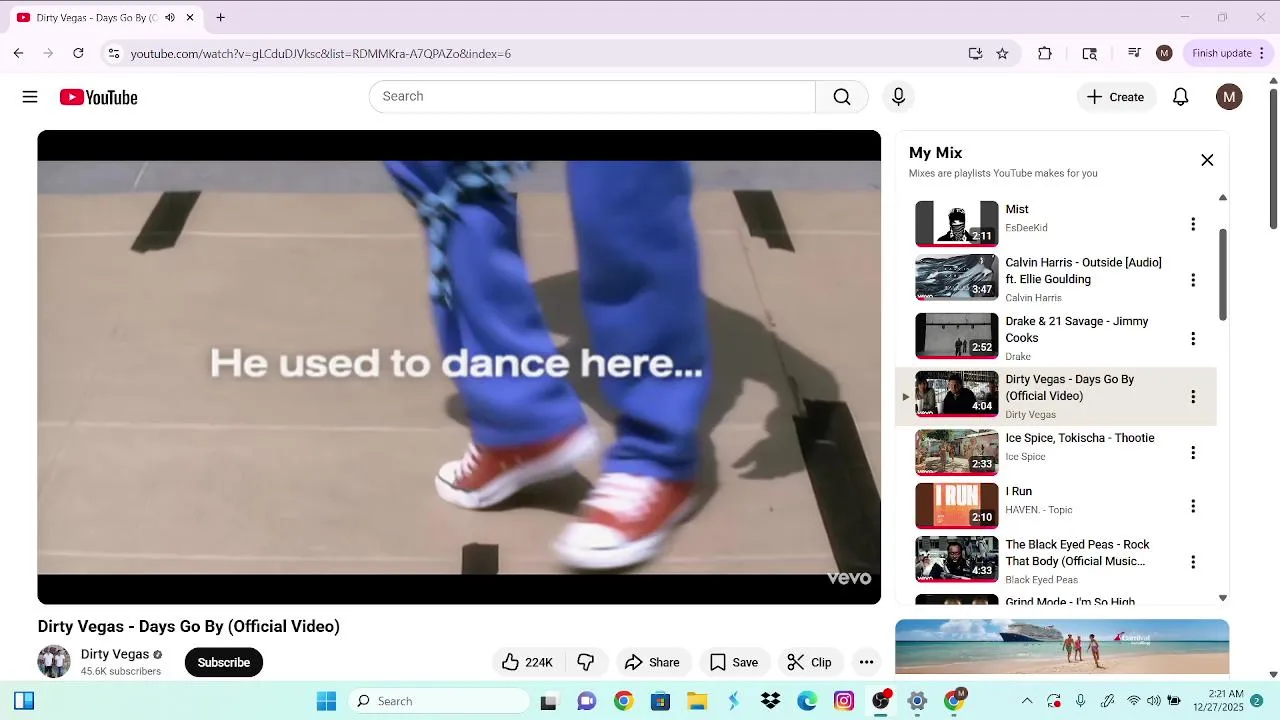
Task: Open YouTube notifications bell
Action: (1181, 97)
